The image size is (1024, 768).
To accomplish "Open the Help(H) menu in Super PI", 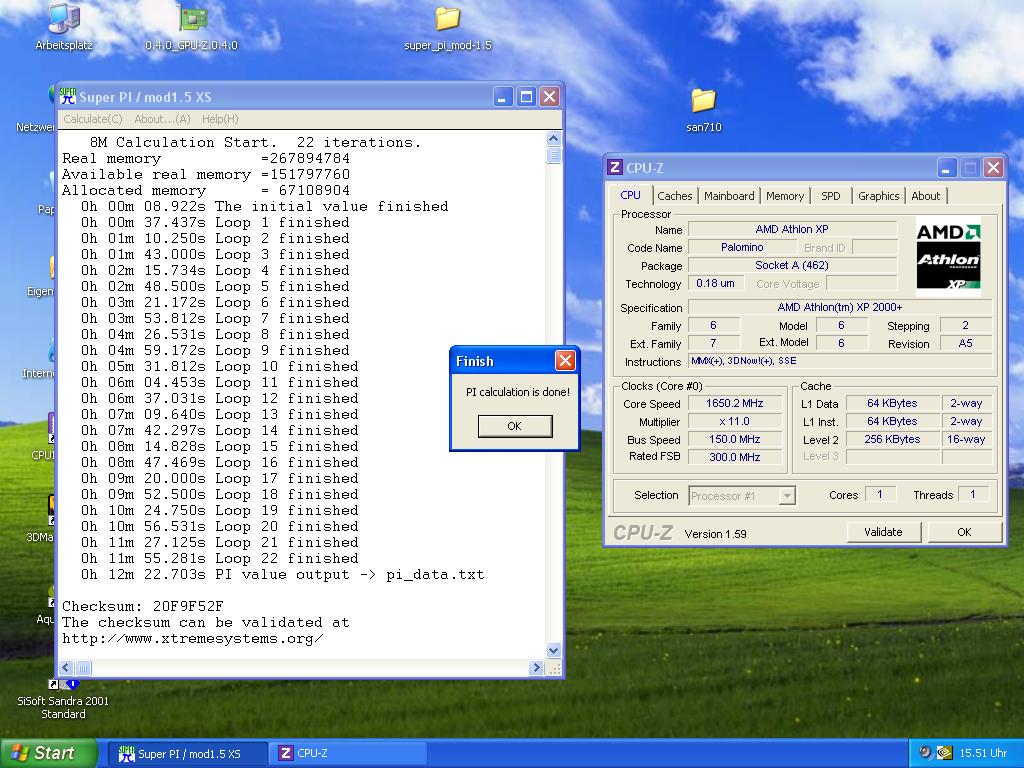I will coord(220,119).
